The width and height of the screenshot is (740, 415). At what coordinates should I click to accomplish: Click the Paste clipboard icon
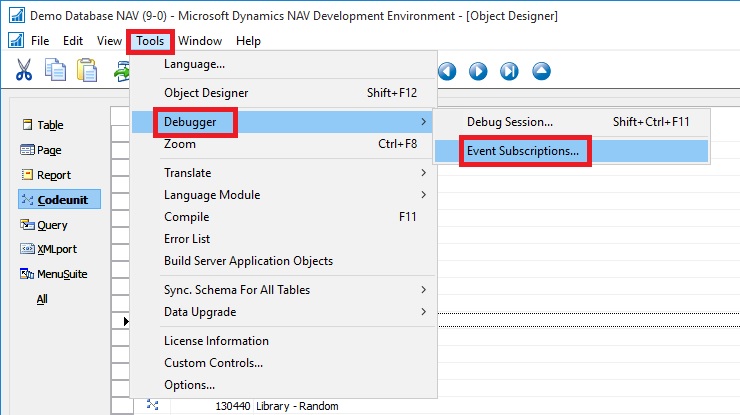pos(88,70)
